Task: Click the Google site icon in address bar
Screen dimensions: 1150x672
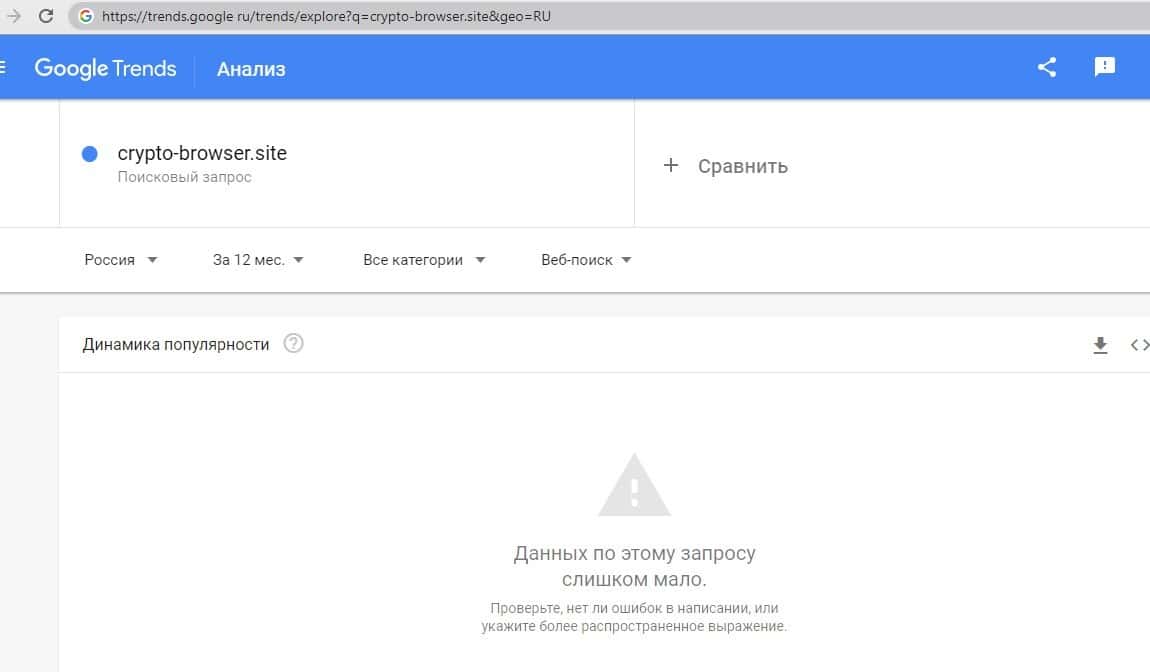Action: (86, 16)
